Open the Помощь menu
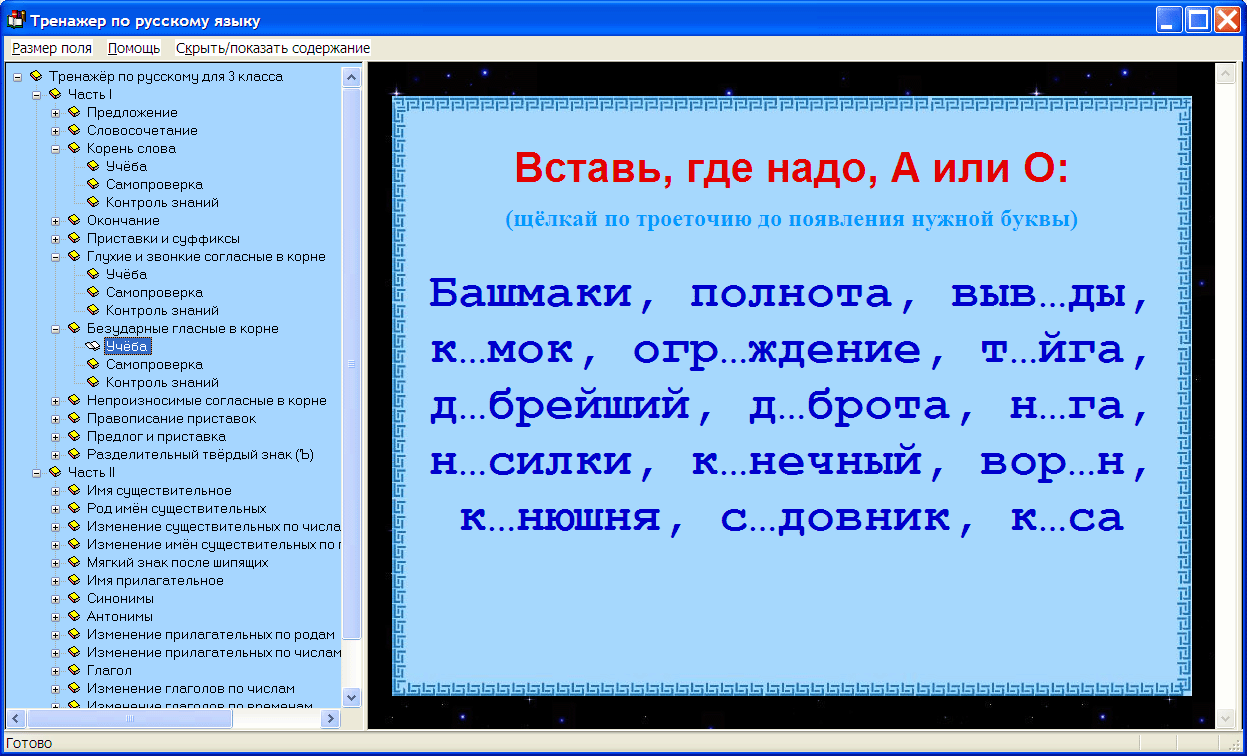1247x756 pixels. (134, 48)
